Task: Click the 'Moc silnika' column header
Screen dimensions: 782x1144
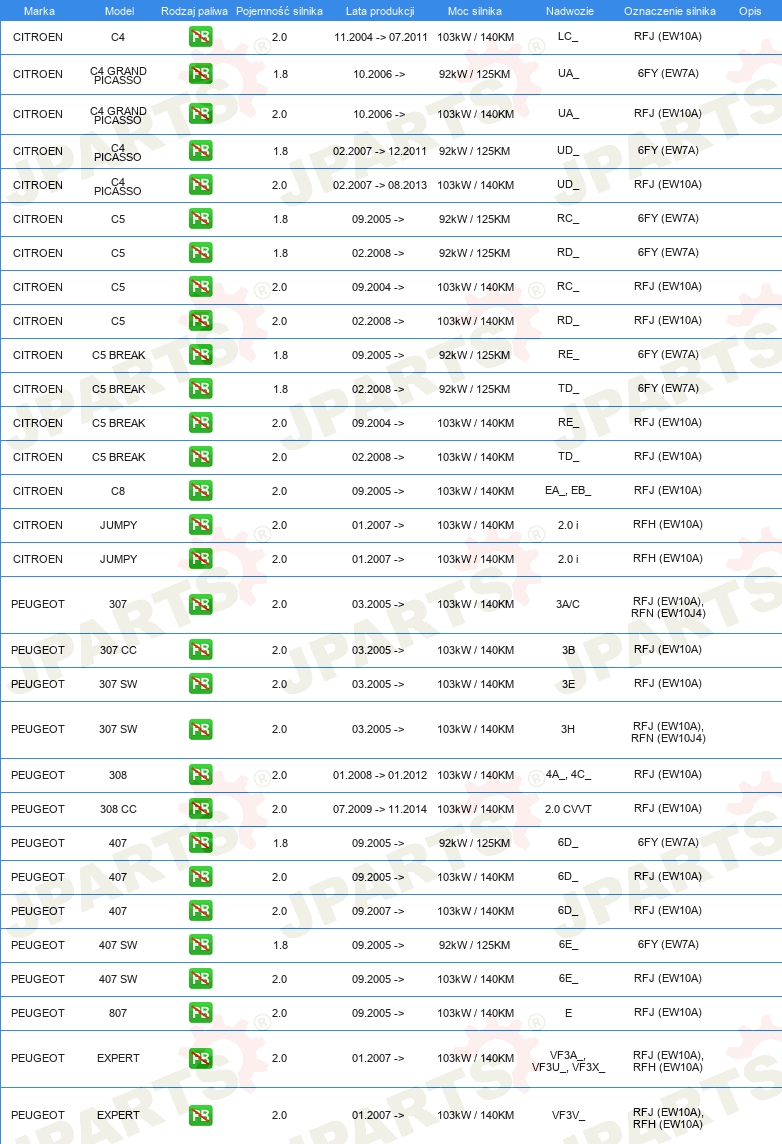Action: coord(475,11)
